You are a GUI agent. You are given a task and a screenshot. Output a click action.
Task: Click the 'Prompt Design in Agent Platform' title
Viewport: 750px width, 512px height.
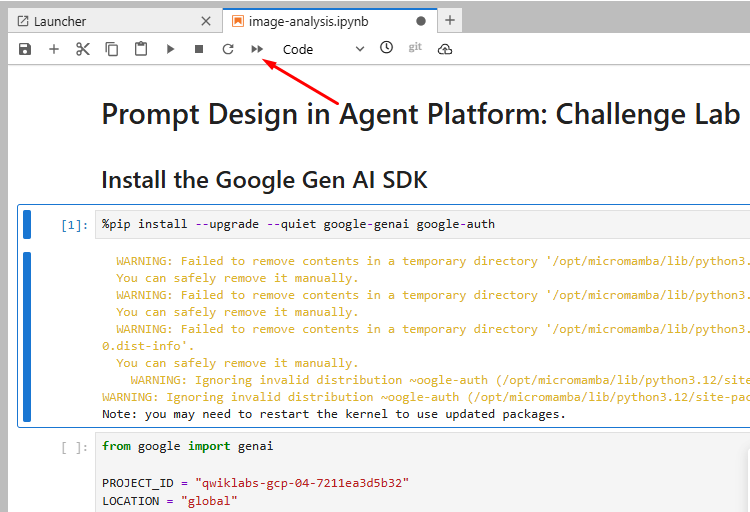pyautogui.click(x=420, y=114)
